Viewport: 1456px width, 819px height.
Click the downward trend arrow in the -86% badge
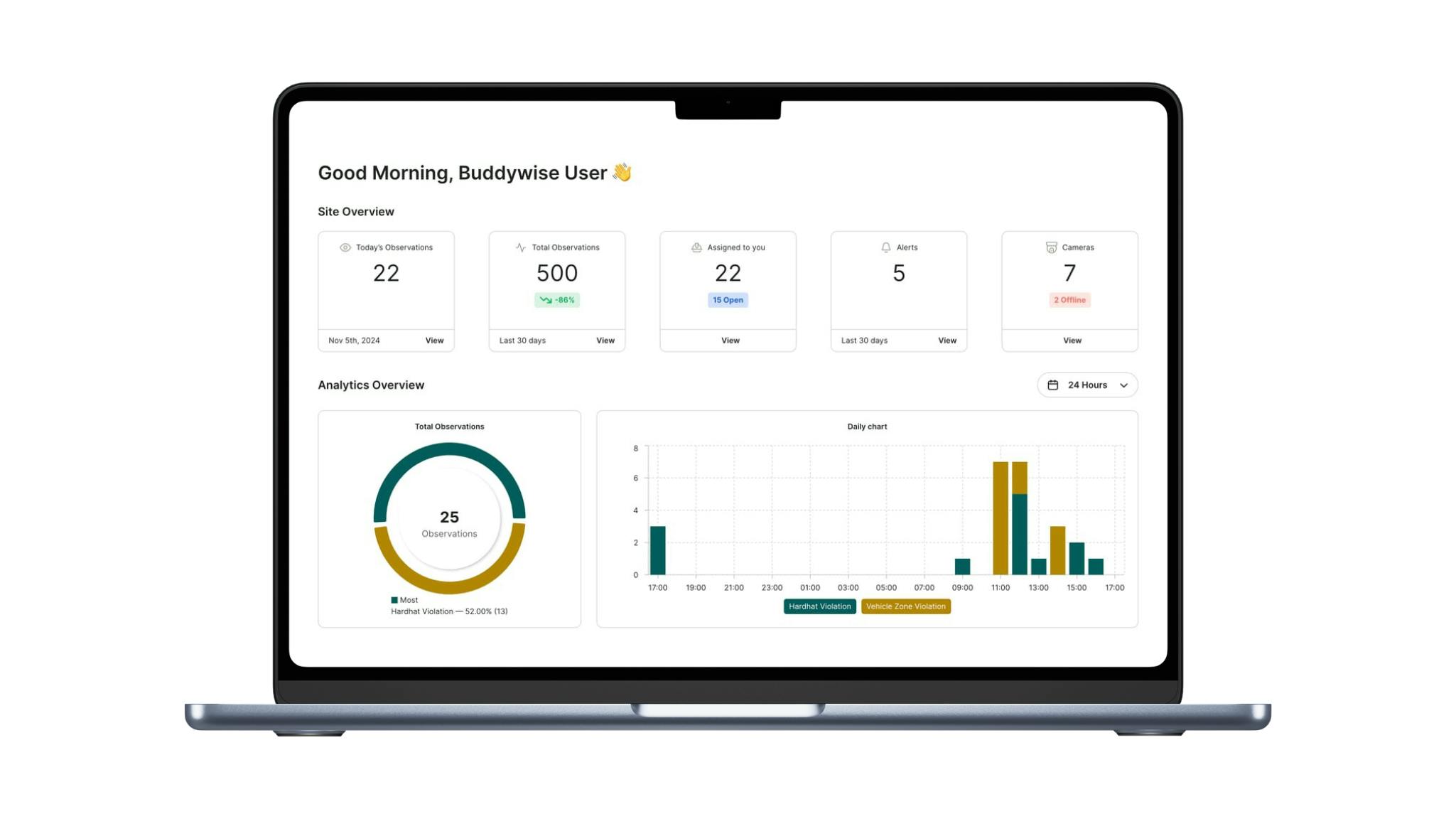[x=546, y=300]
